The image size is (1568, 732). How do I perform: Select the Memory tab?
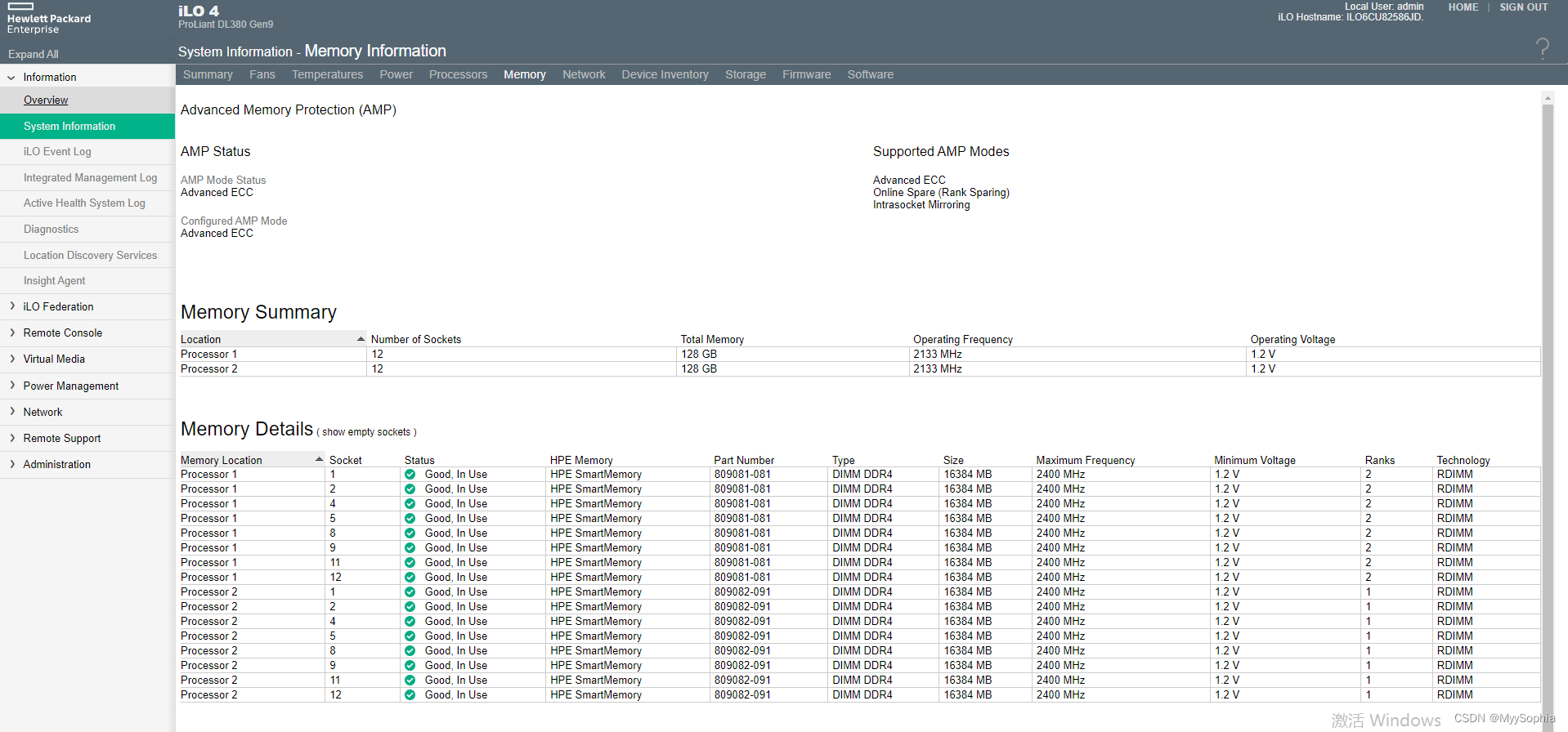[x=525, y=74]
